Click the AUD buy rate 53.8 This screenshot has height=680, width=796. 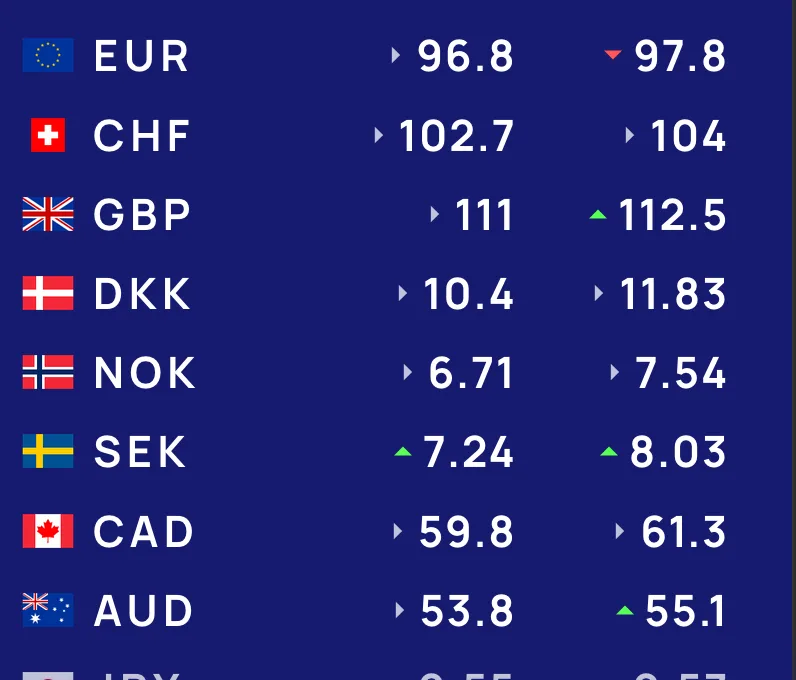click(x=467, y=611)
